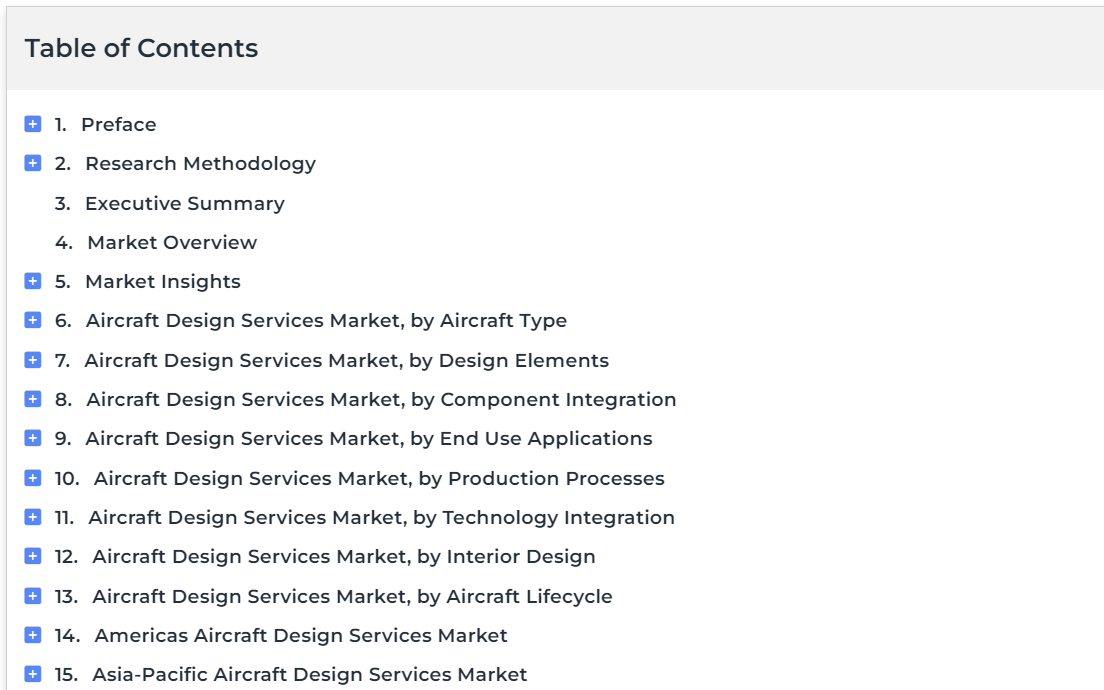Click plus icon beside by Interior Design
This screenshot has width=1104, height=690.
point(33,556)
